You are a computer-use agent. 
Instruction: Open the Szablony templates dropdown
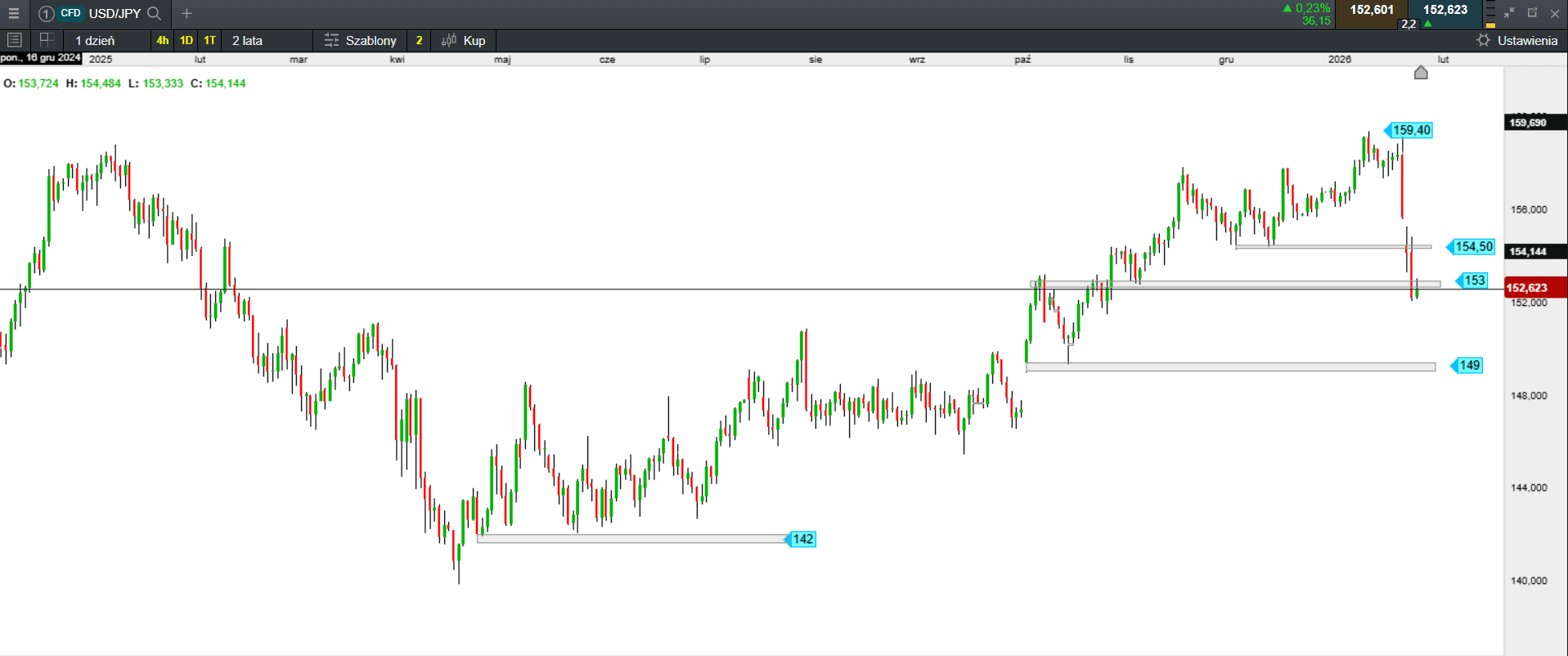tap(361, 40)
